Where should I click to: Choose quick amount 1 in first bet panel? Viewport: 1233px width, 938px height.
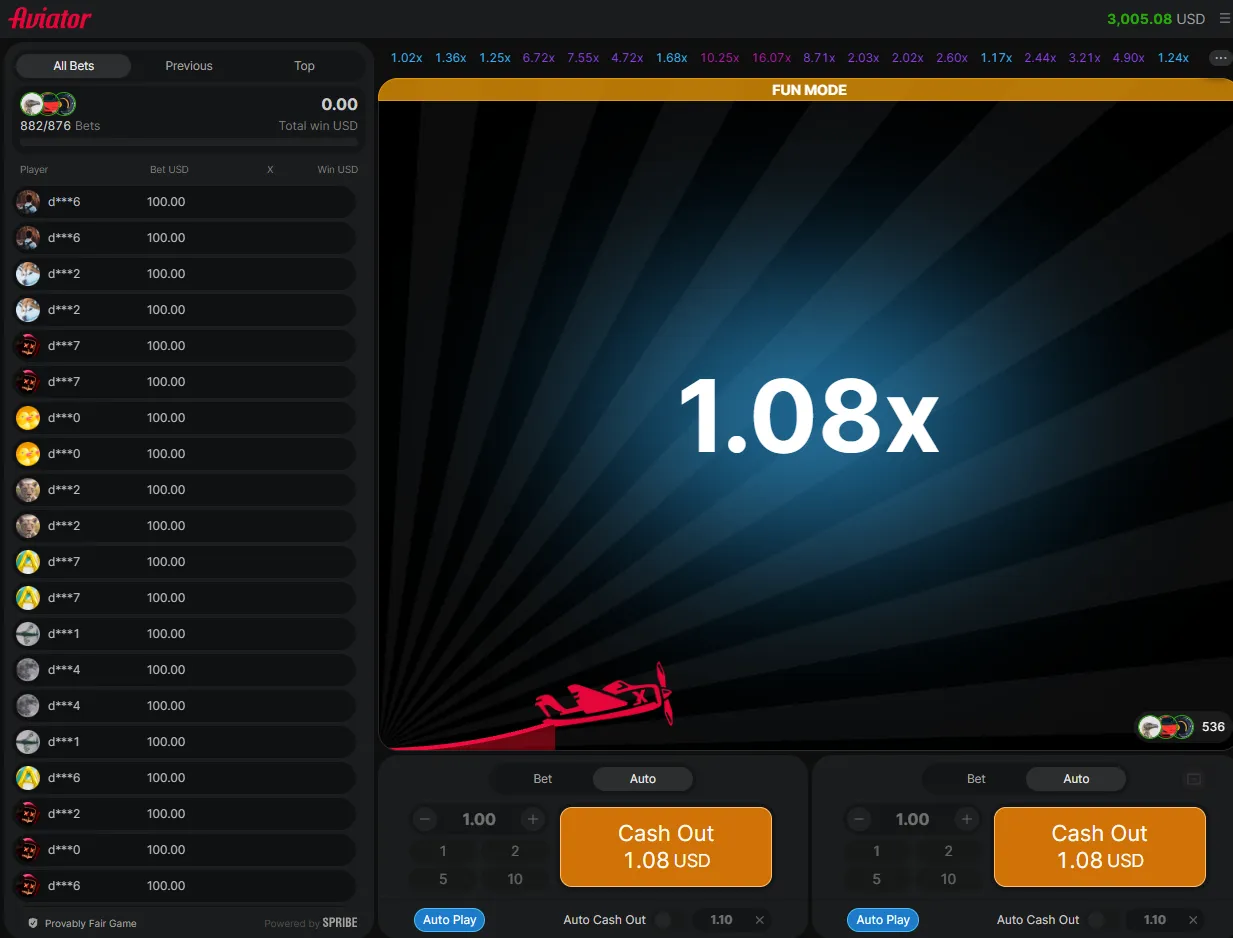point(443,851)
